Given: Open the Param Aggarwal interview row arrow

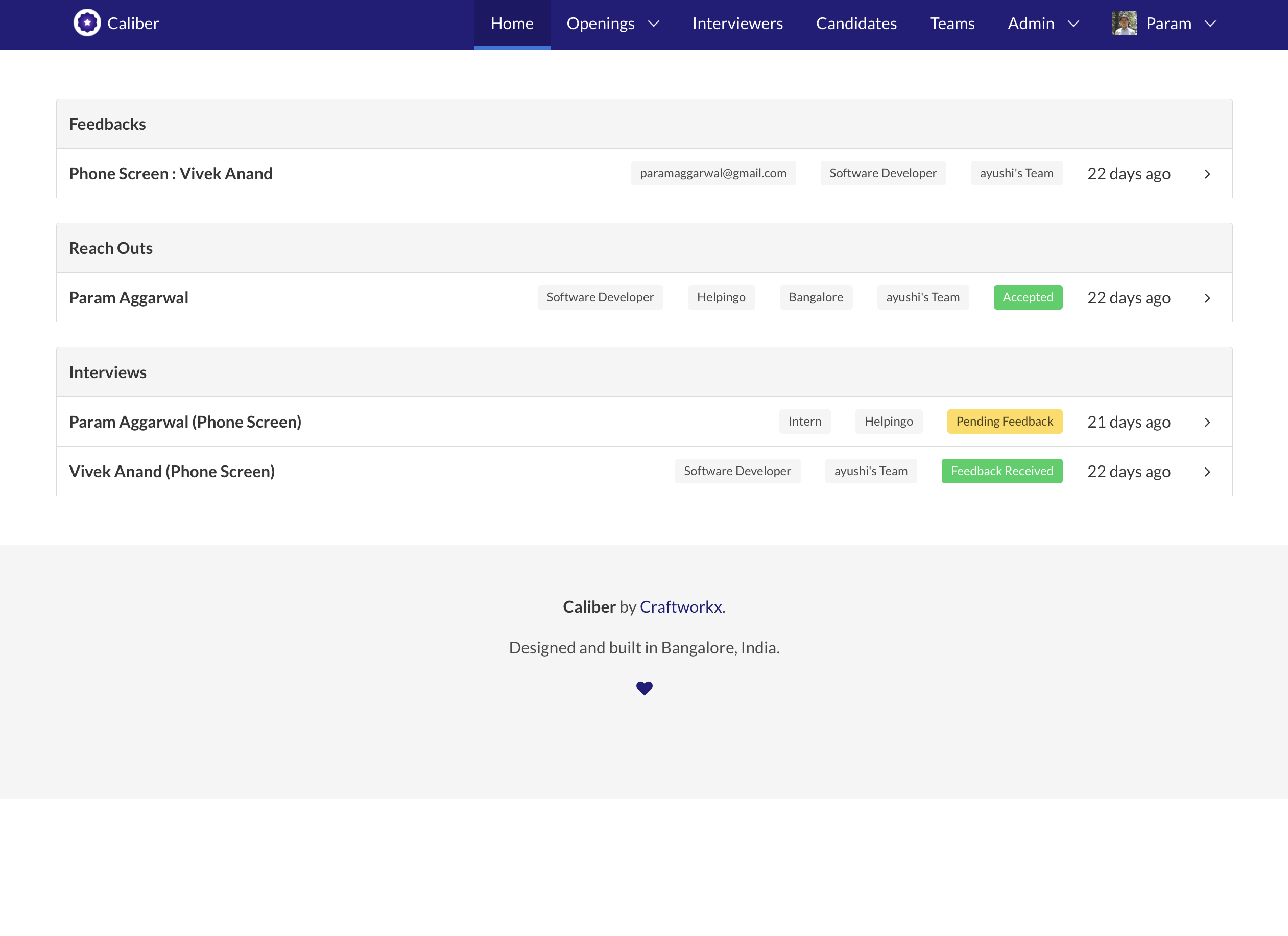Looking at the screenshot, I should click(1207, 422).
